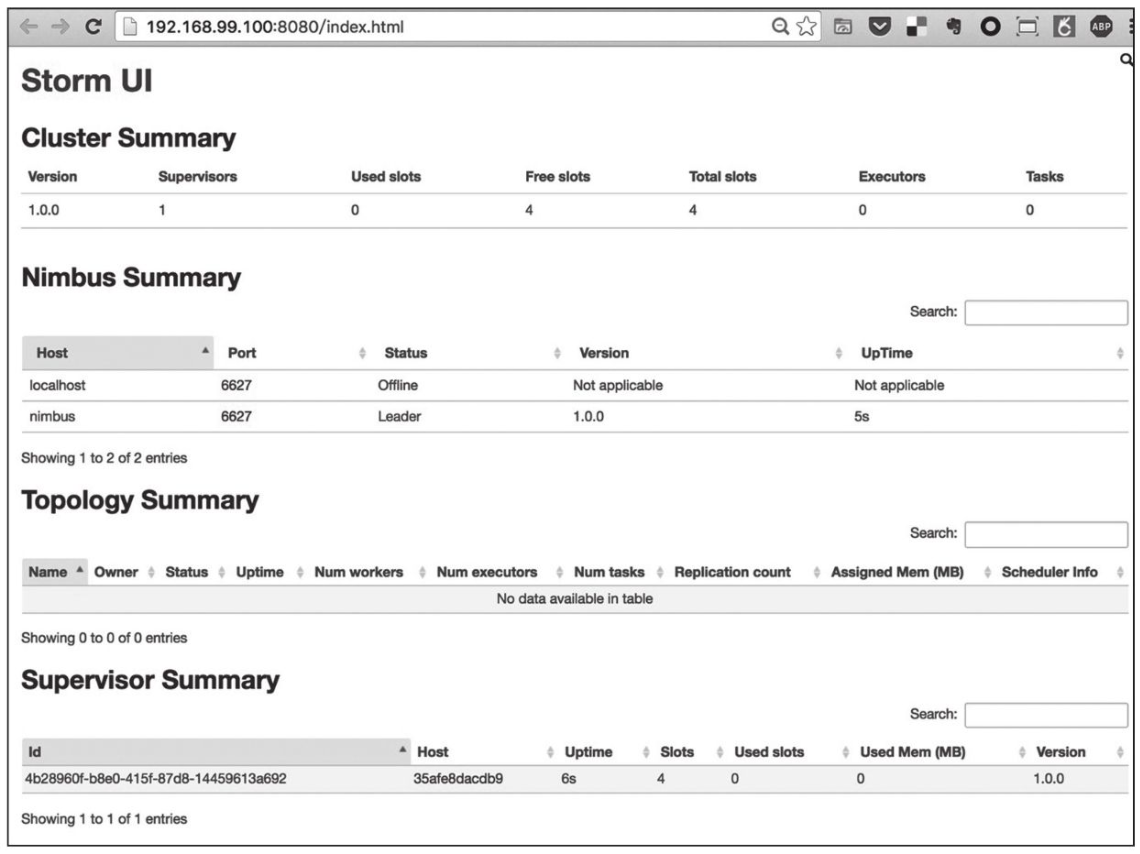Sort Topology table by Name column
Image resolution: width=1140 pixels, height=854 pixels.
[55, 572]
